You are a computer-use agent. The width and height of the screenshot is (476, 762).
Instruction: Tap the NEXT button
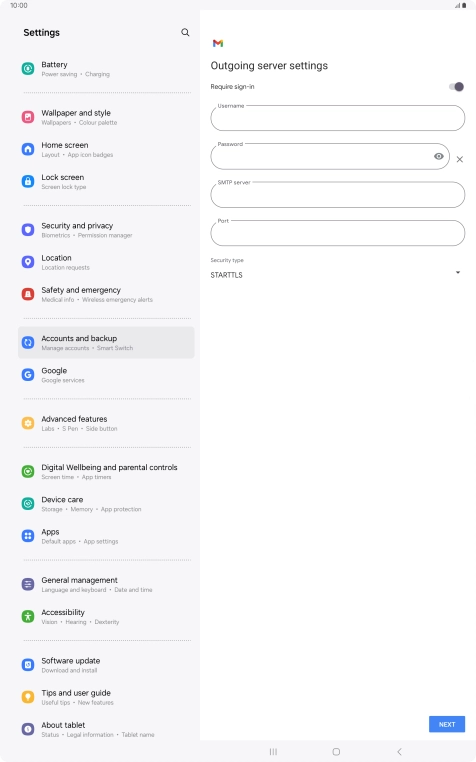(447, 724)
